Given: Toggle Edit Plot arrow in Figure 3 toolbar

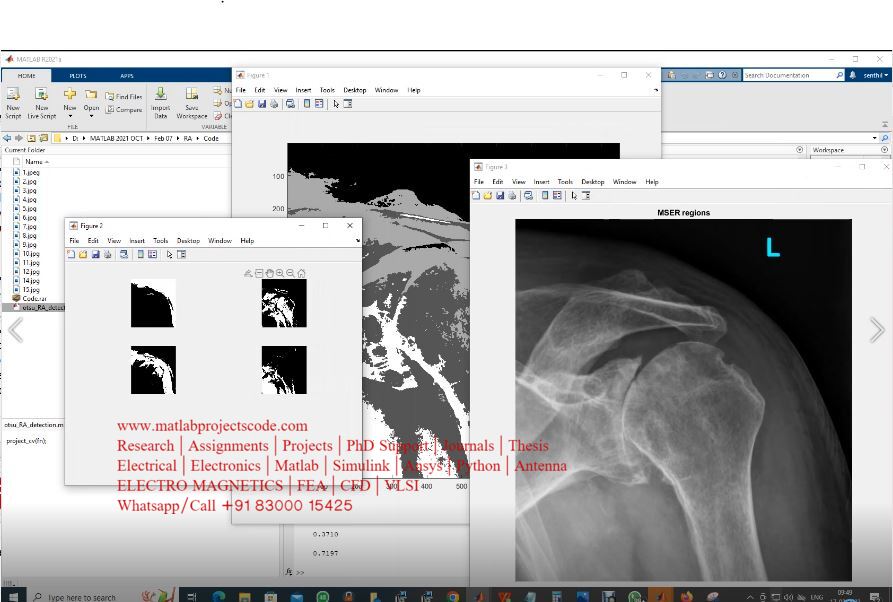Looking at the screenshot, I should coord(573,196).
